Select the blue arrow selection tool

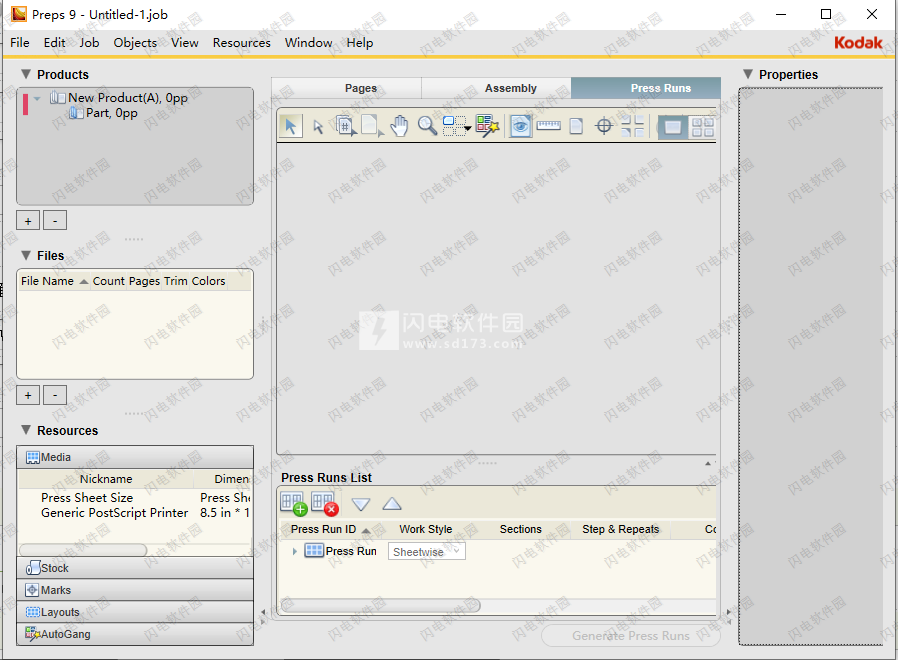point(291,126)
